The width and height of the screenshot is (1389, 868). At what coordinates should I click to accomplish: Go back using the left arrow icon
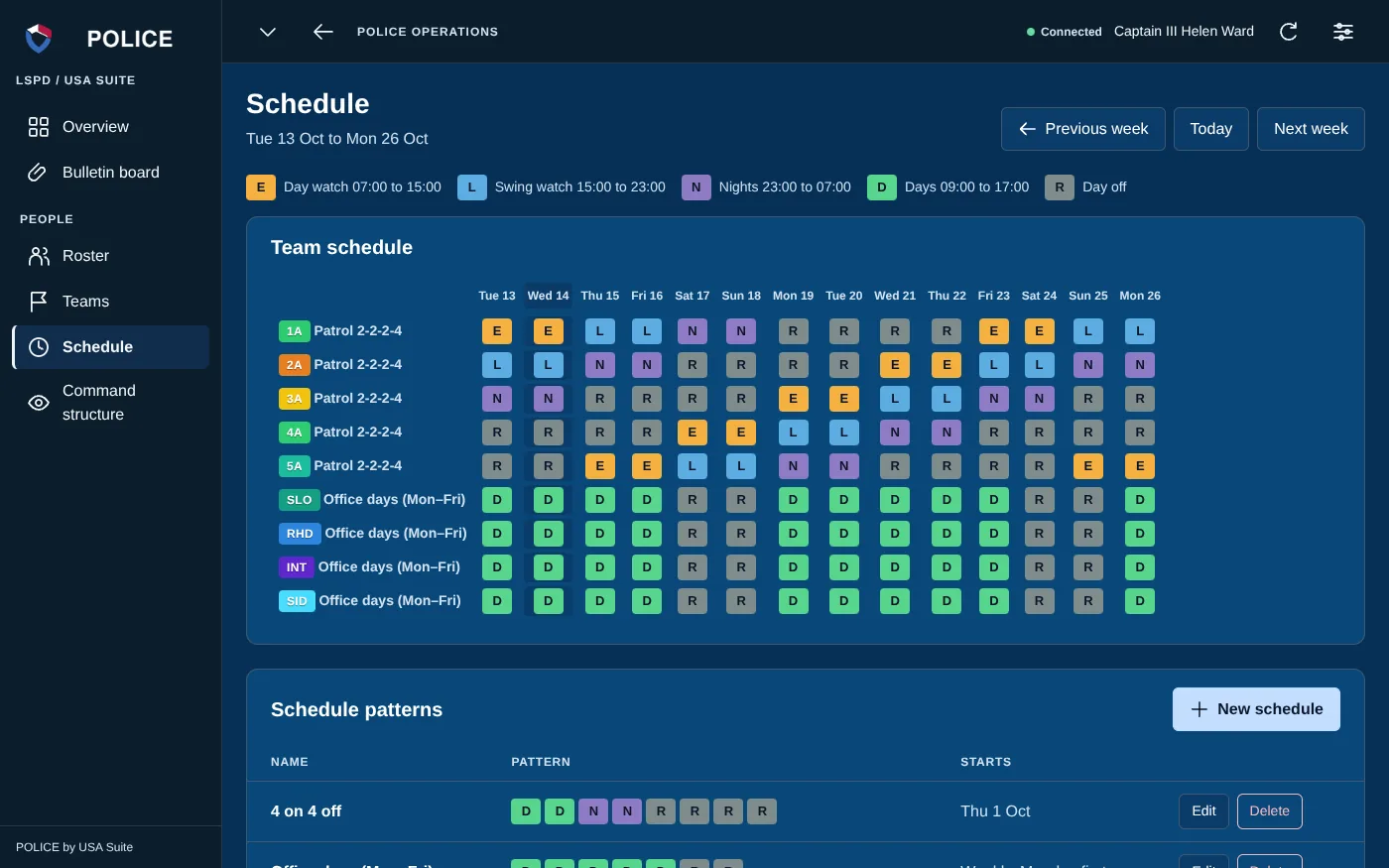323,32
